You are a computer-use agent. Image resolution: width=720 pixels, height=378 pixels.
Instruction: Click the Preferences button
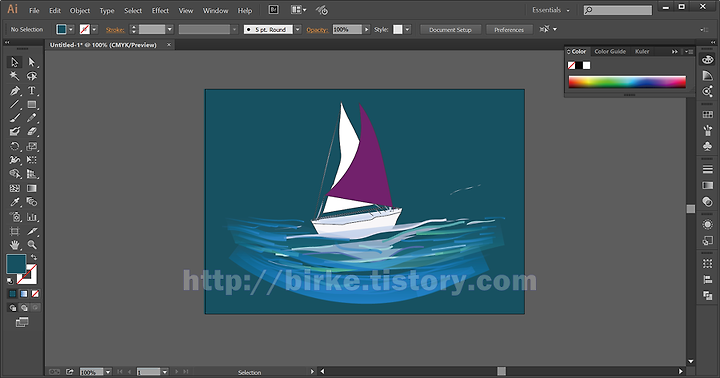(x=509, y=29)
